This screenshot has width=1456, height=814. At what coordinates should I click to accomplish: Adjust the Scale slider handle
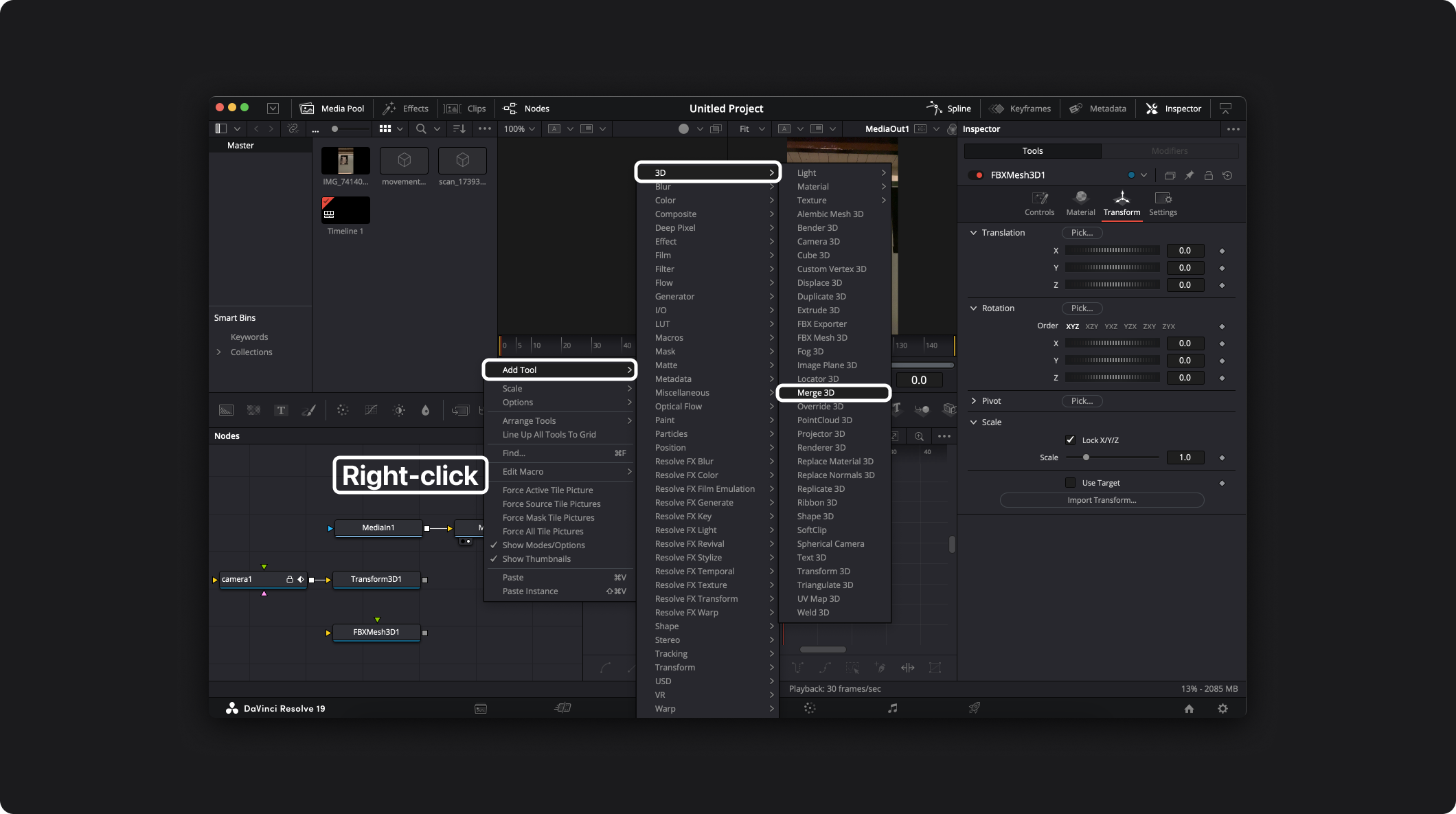click(x=1086, y=457)
